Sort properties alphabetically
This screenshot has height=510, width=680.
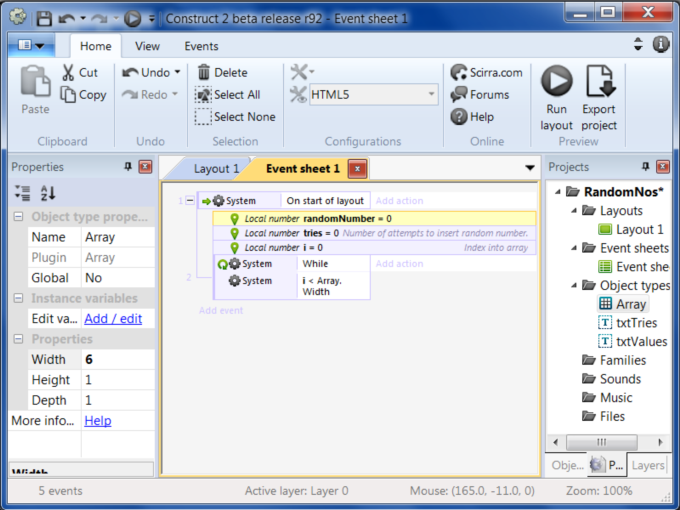(48, 193)
